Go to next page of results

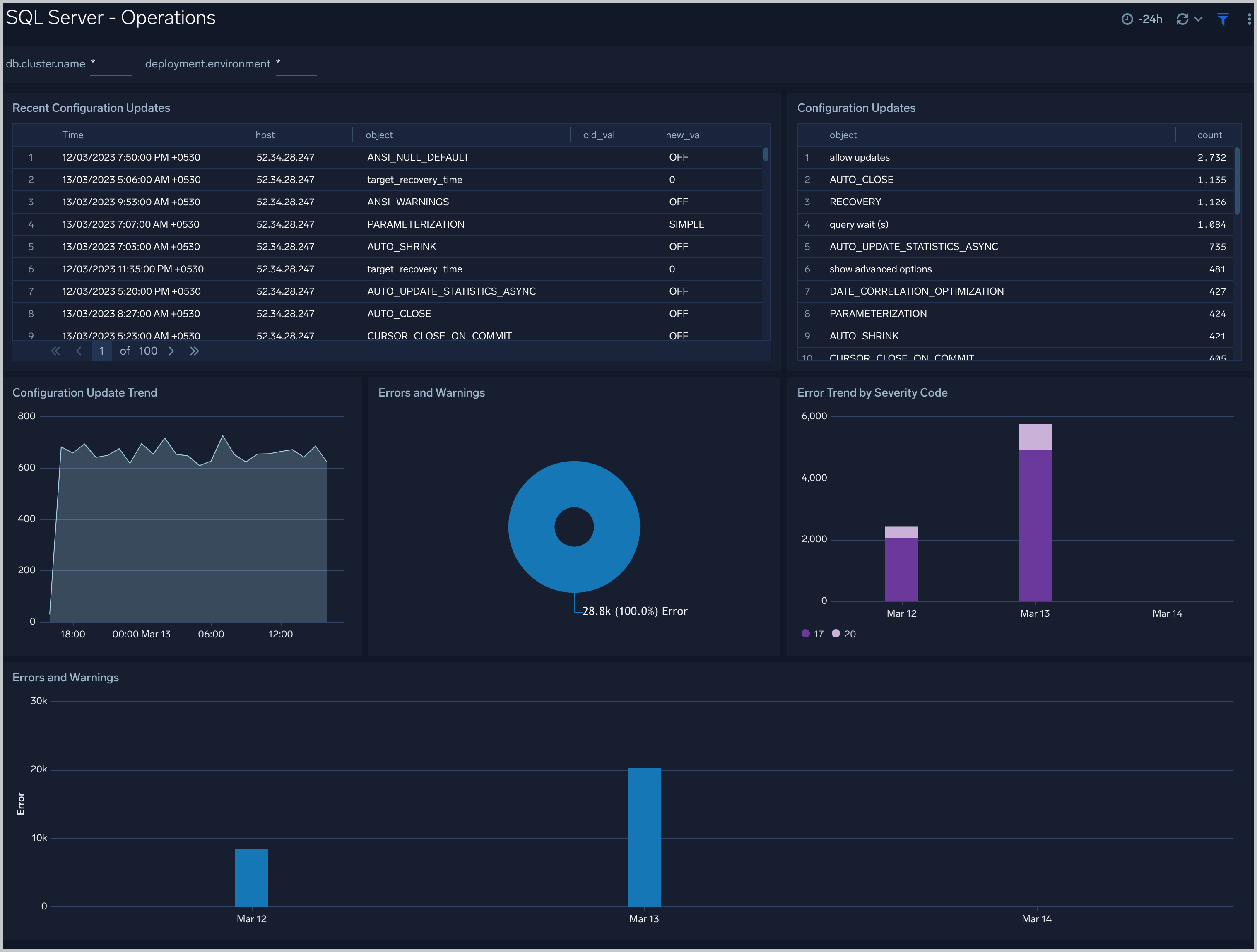click(171, 351)
